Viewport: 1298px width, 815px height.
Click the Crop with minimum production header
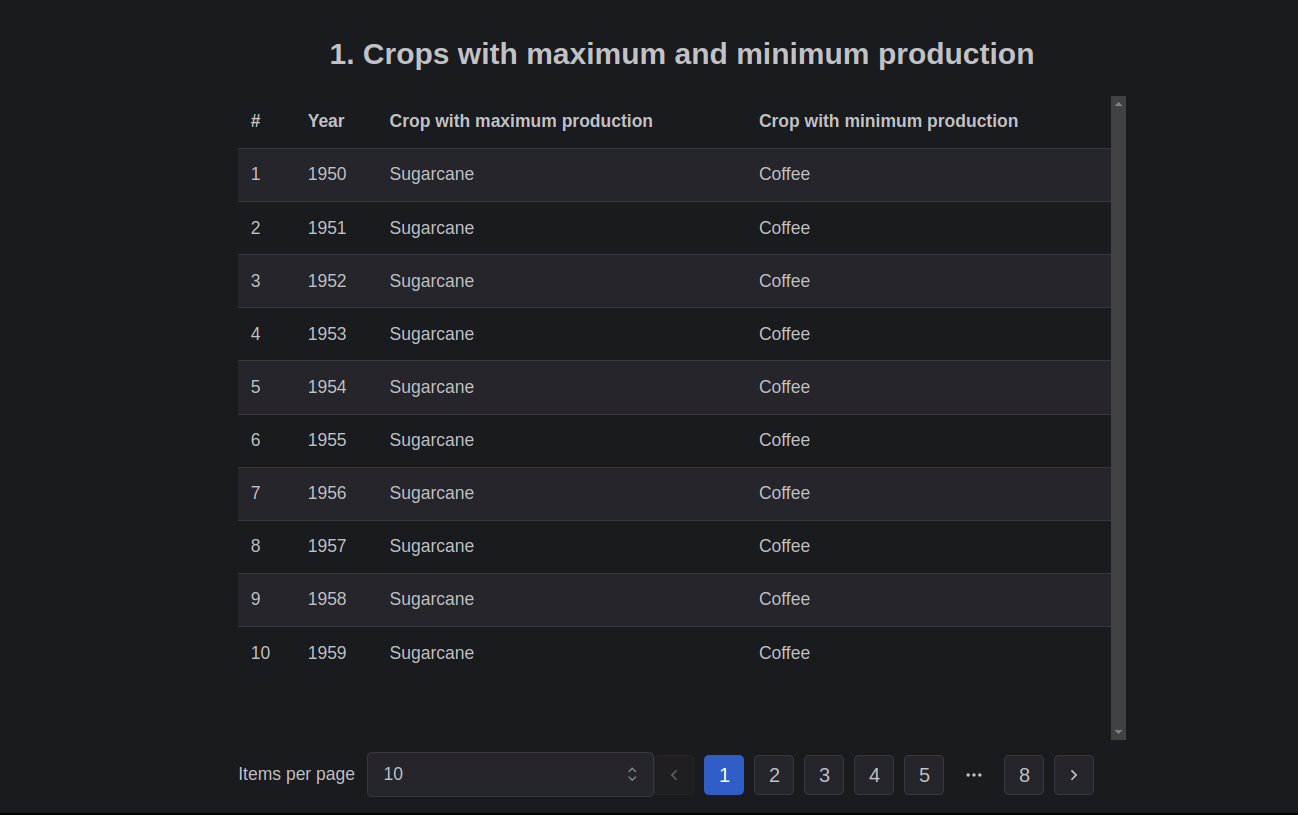click(888, 121)
